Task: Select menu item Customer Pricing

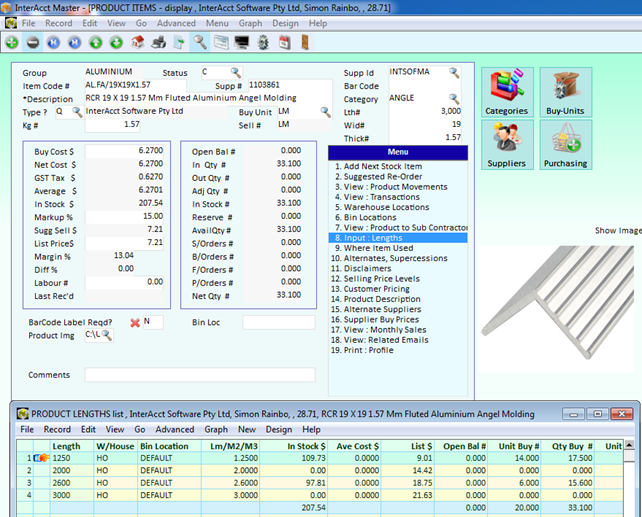Action: click(371, 289)
